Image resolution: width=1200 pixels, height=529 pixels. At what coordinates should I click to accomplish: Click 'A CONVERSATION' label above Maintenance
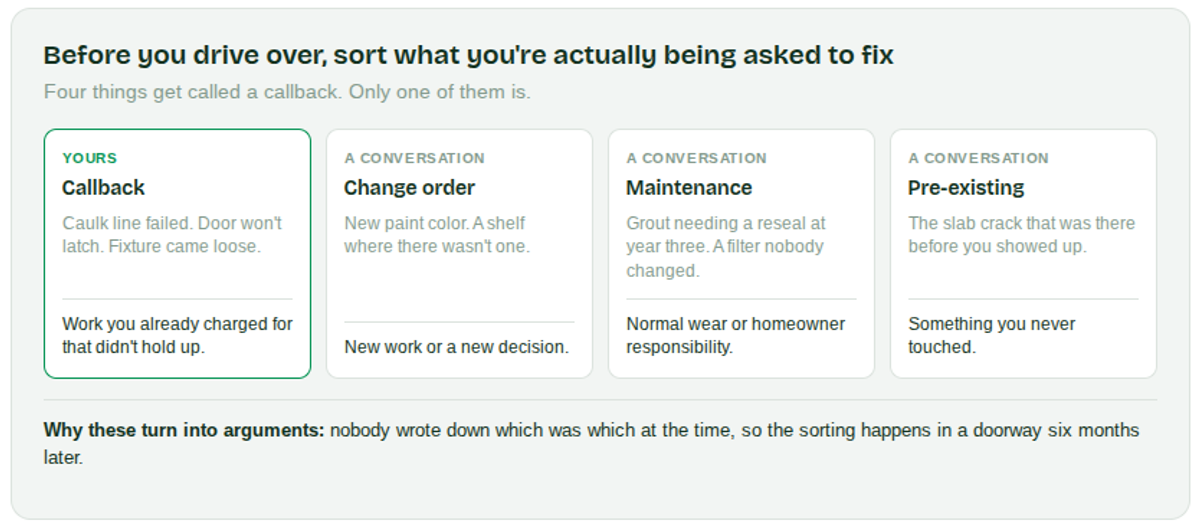[x=696, y=158]
